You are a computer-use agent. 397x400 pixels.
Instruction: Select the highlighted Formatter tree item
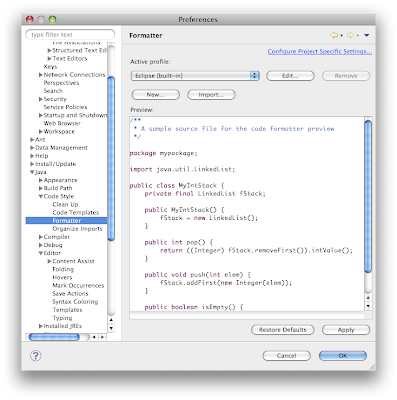[66, 221]
